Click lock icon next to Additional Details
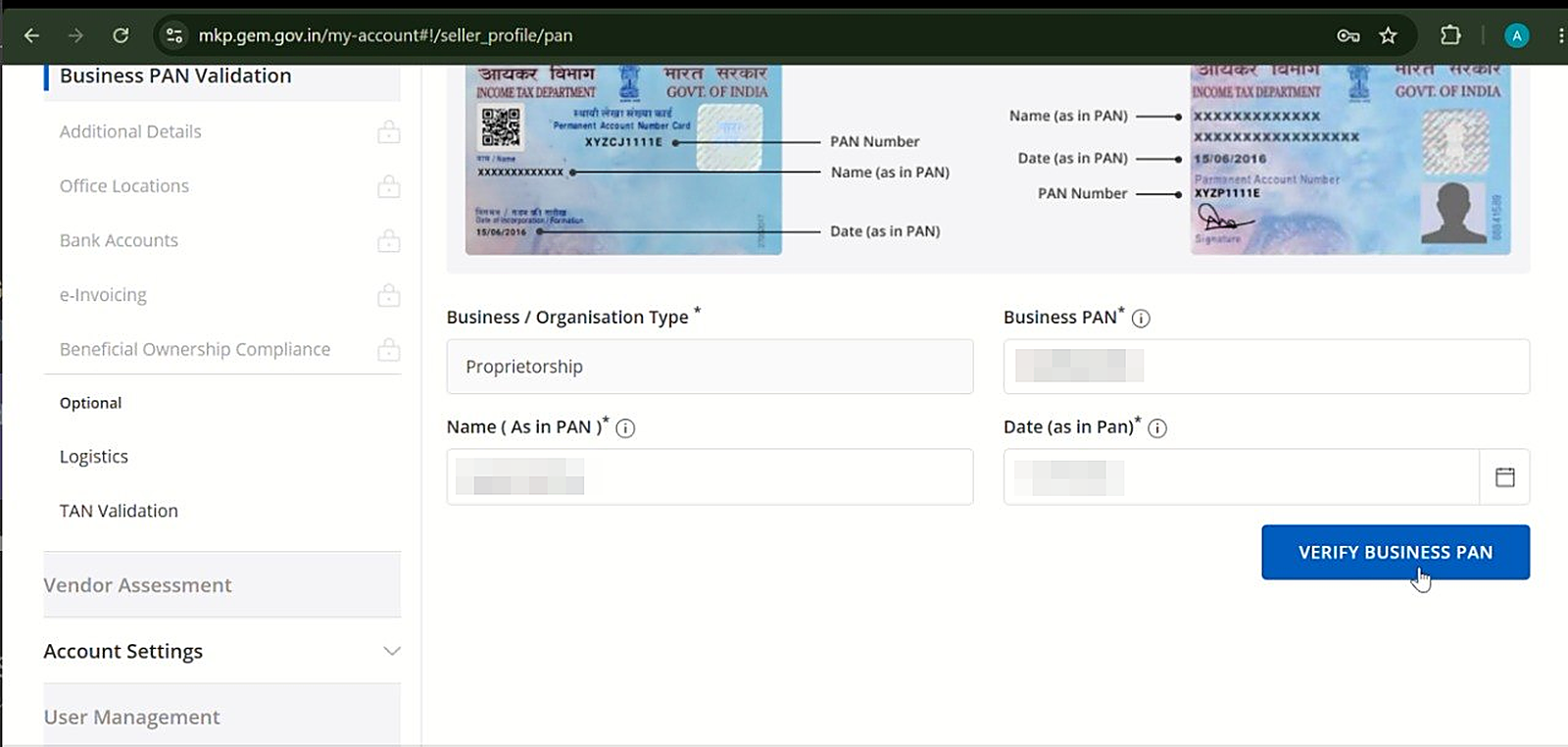The width and height of the screenshot is (1568, 747). click(389, 131)
